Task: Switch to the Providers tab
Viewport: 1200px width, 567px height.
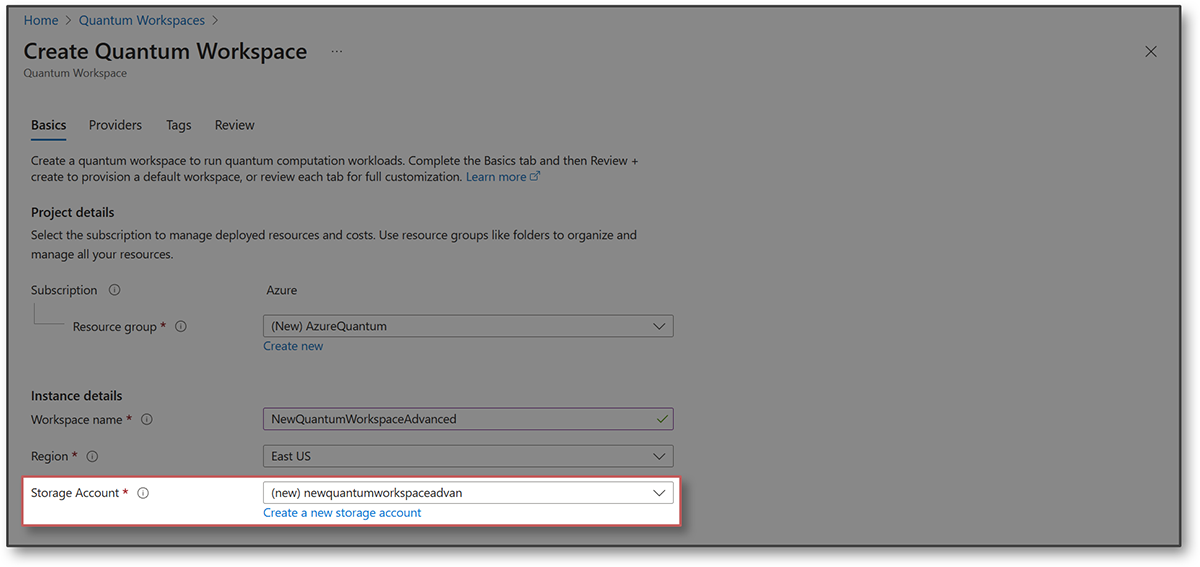Action: point(115,125)
